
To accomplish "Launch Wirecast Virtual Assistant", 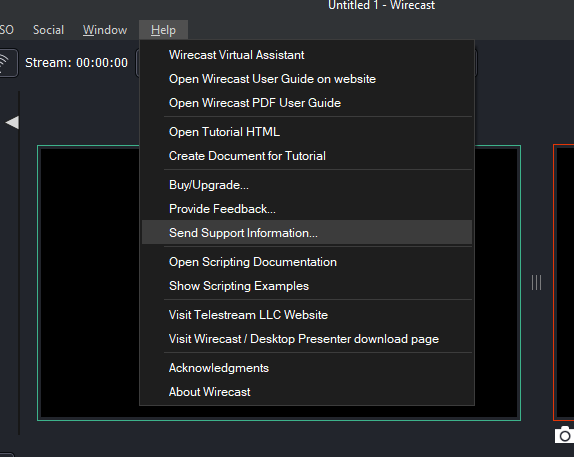I will click(307, 55).
